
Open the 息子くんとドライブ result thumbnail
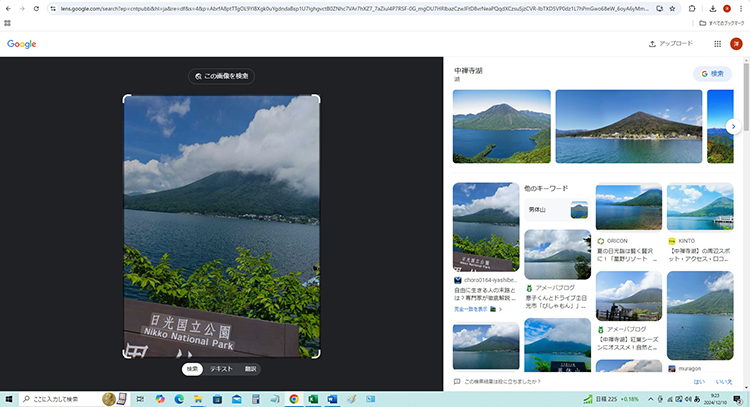pos(557,254)
